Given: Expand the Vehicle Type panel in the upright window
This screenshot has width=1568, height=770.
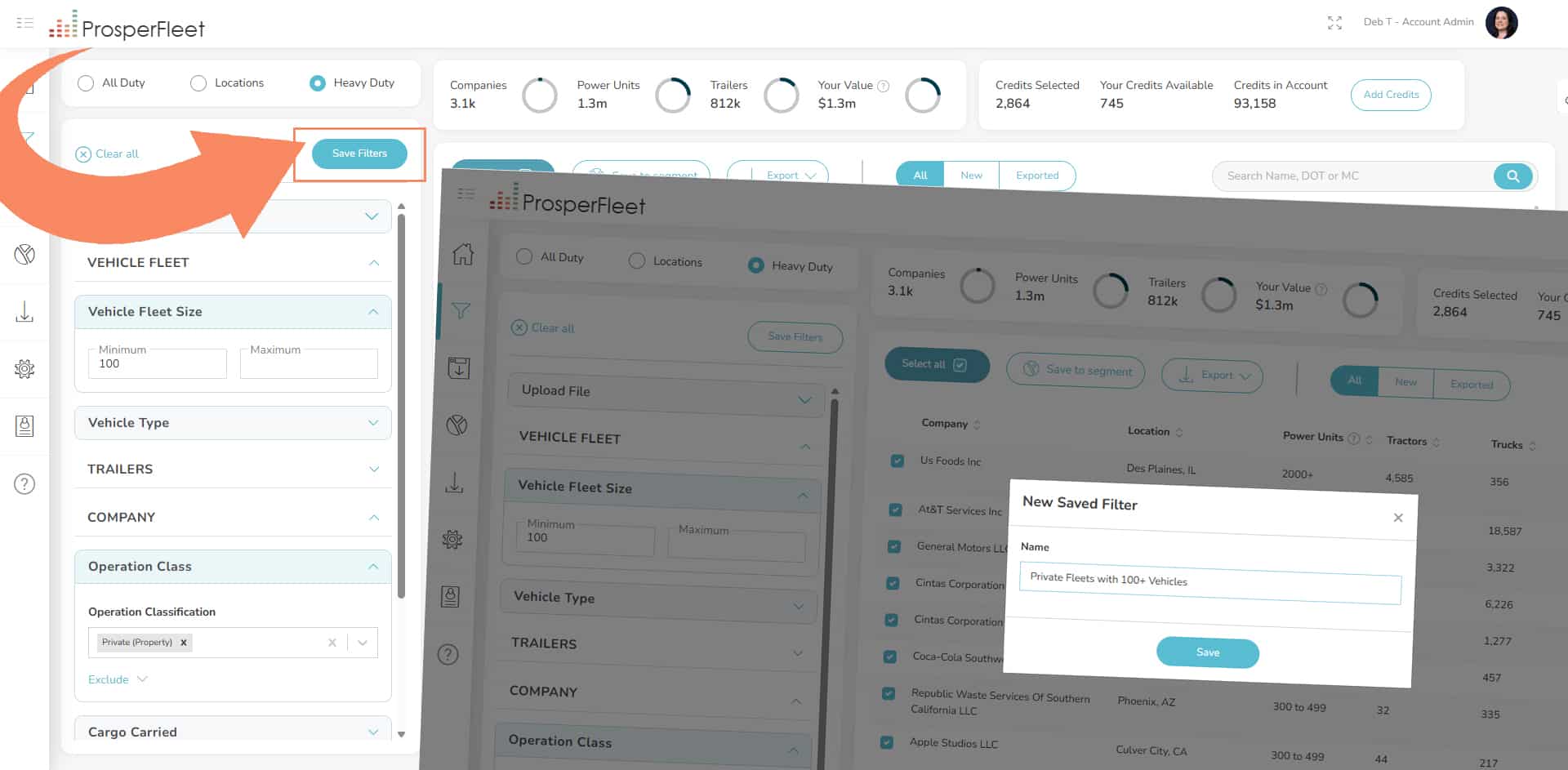Looking at the screenshot, I should click(x=373, y=423).
